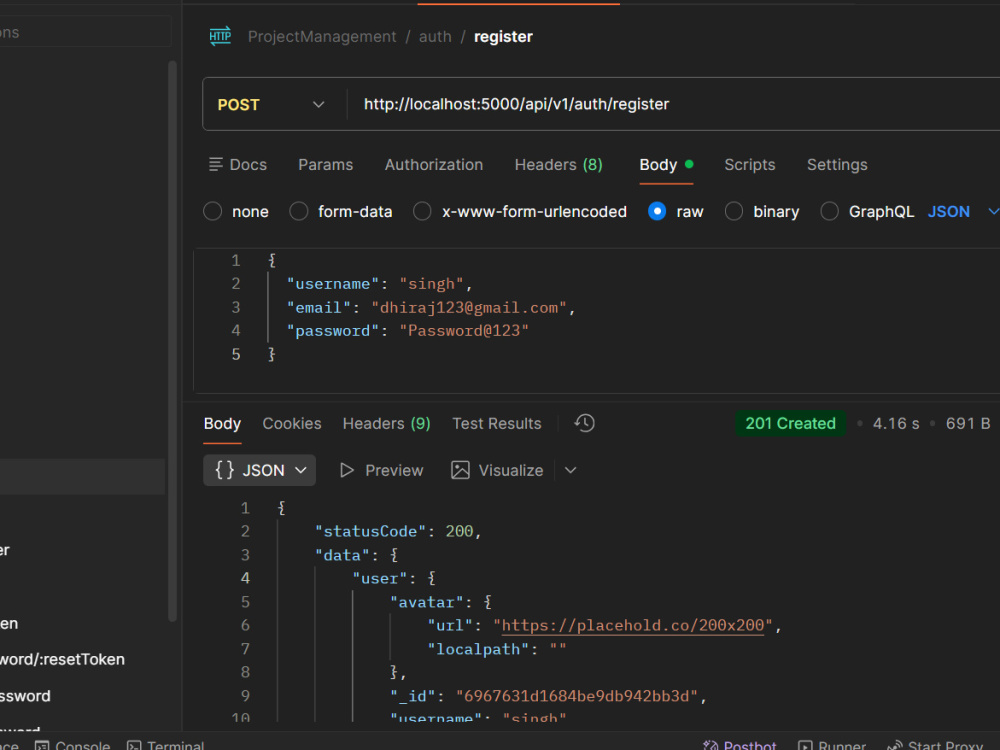The height and width of the screenshot is (750, 1000).
Task: Switch to the Authorization tab
Action: pos(434,165)
